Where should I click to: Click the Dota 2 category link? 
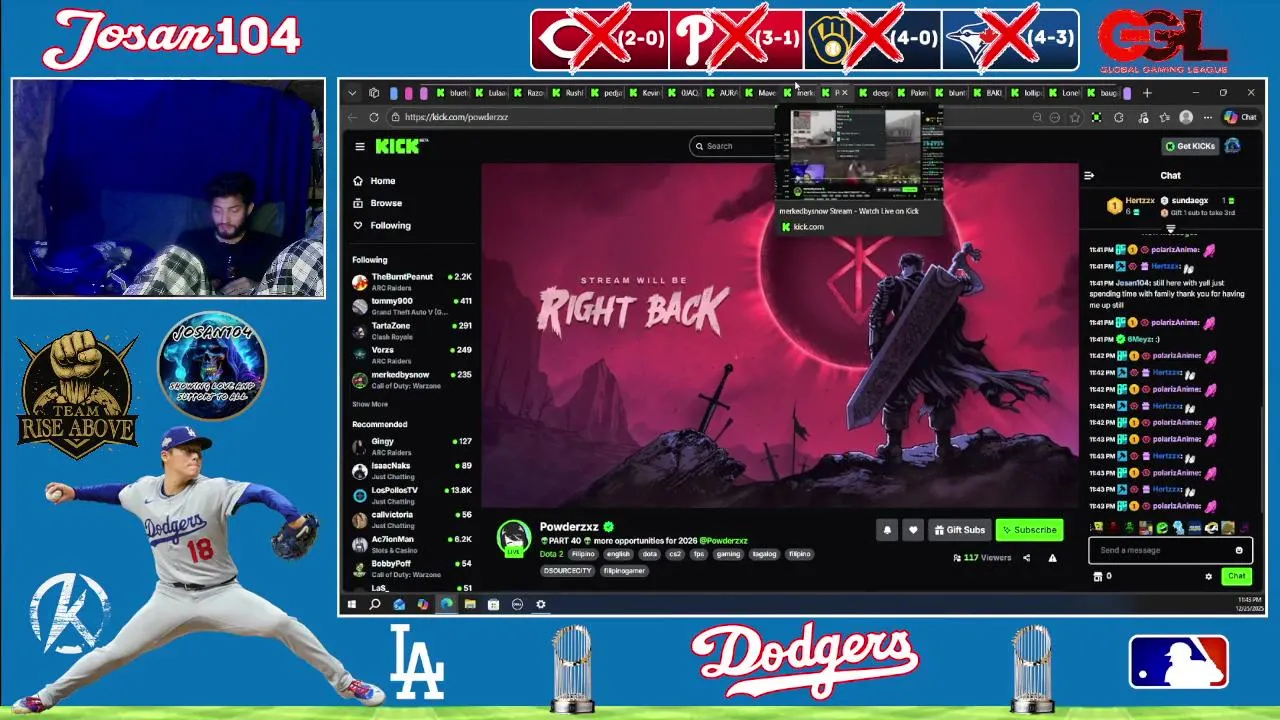tap(551, 553)
